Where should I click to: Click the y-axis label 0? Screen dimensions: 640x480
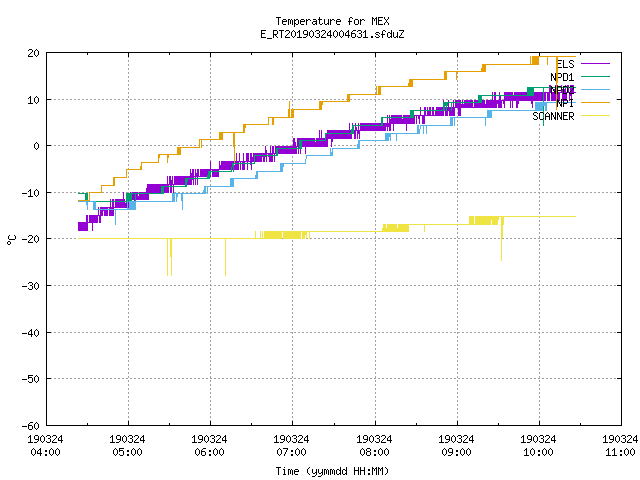(x=36, y=146)
